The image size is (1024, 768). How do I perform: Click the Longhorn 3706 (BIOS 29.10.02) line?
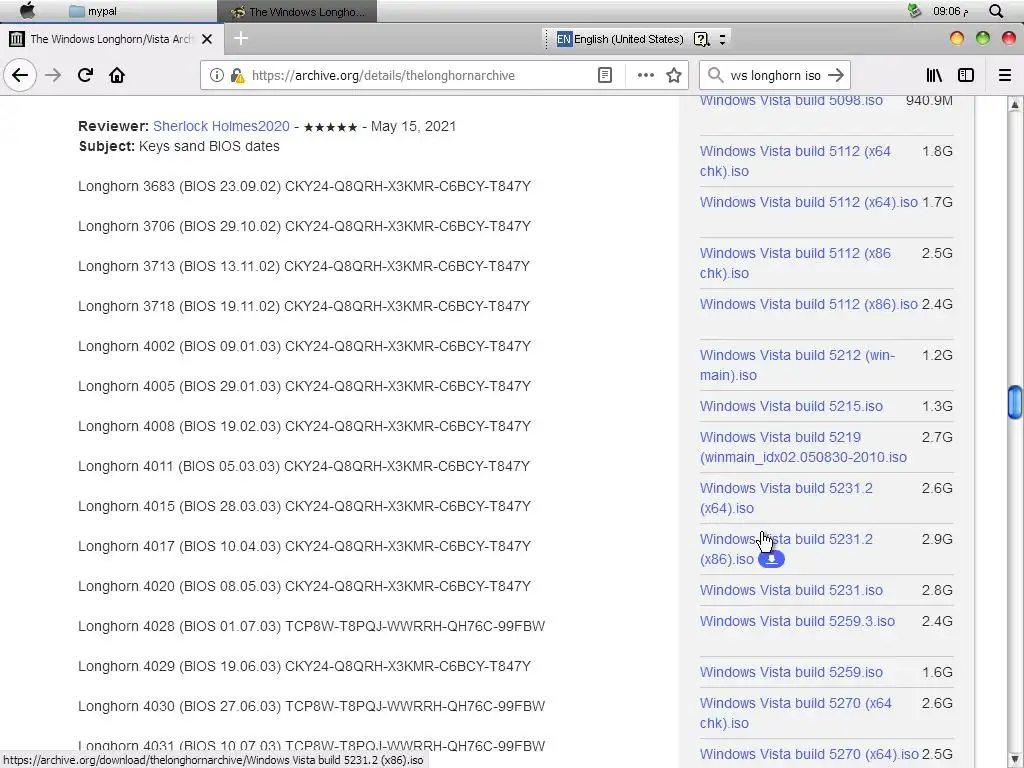(304, 226)
